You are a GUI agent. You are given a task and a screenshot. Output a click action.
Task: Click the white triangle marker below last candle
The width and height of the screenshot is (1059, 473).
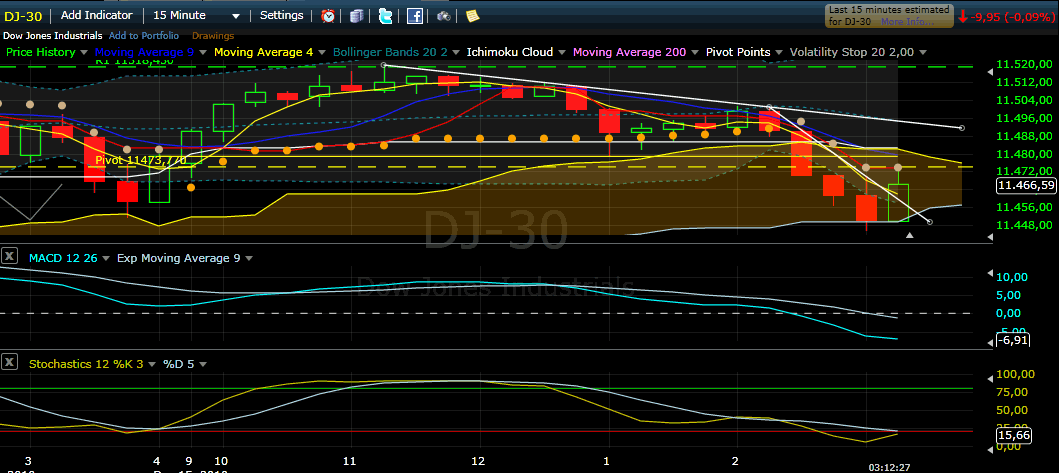click(910, 235)
